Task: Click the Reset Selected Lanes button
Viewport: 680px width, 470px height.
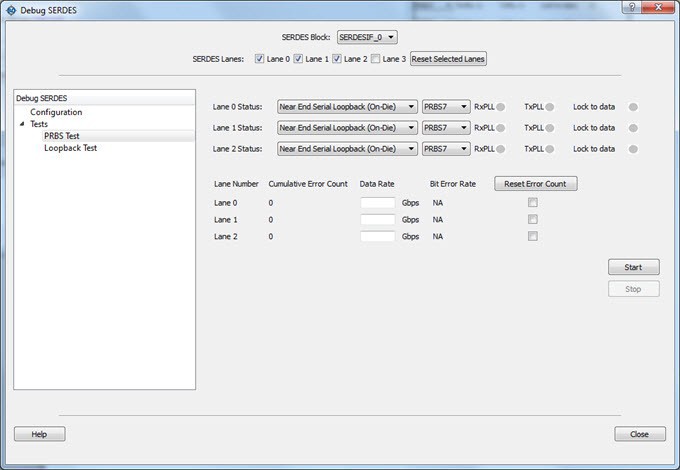Action: 448,59
